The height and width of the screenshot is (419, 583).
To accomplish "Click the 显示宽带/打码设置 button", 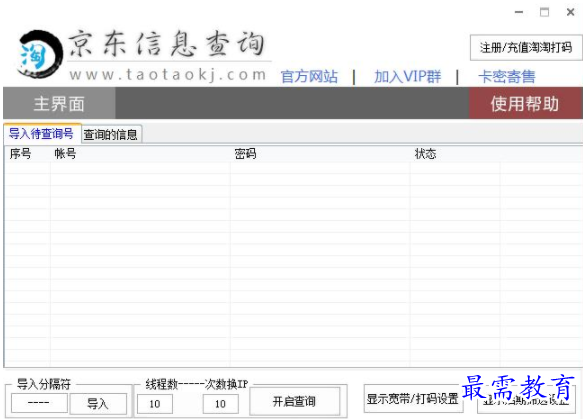I will 413,399.
